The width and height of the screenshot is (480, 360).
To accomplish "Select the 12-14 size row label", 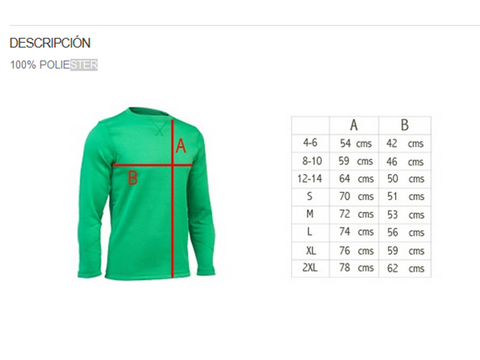I will (x=310, y=179).
